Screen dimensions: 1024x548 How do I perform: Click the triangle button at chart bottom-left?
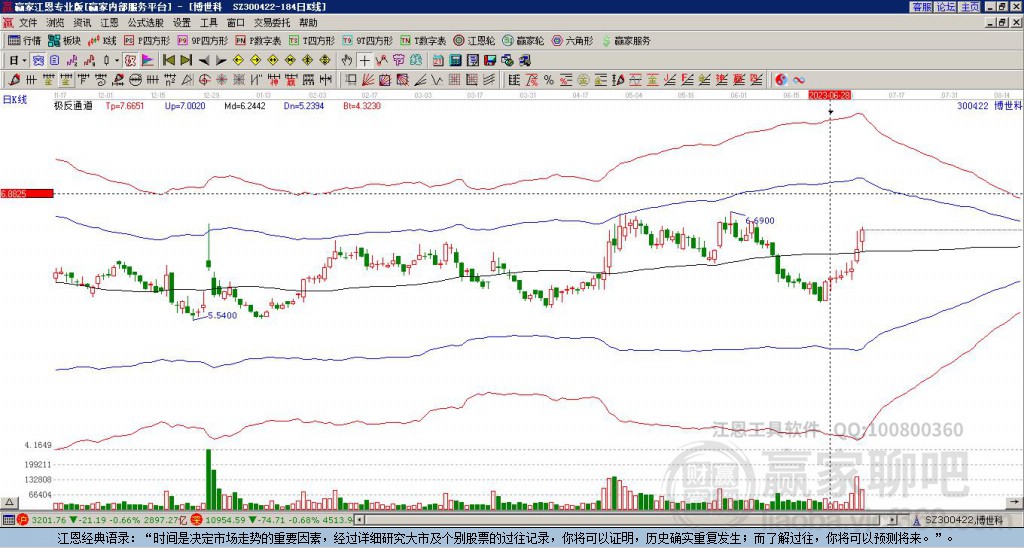(x=9, y=502)
